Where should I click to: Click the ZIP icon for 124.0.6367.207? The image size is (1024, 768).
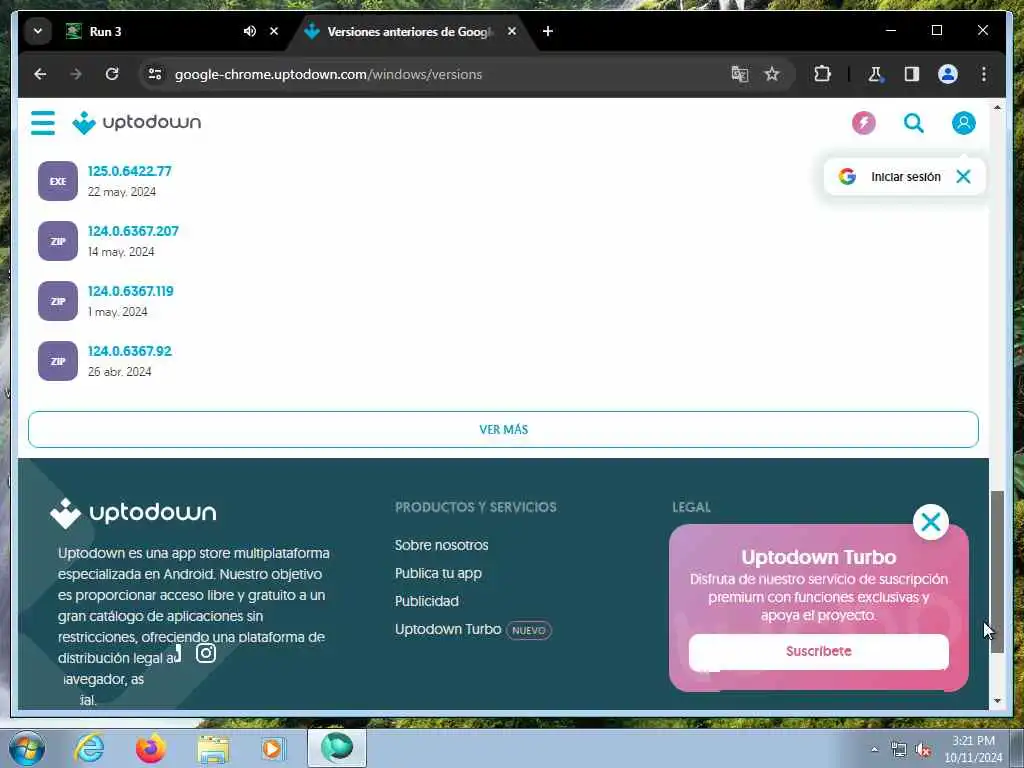(x=57, y=241)
